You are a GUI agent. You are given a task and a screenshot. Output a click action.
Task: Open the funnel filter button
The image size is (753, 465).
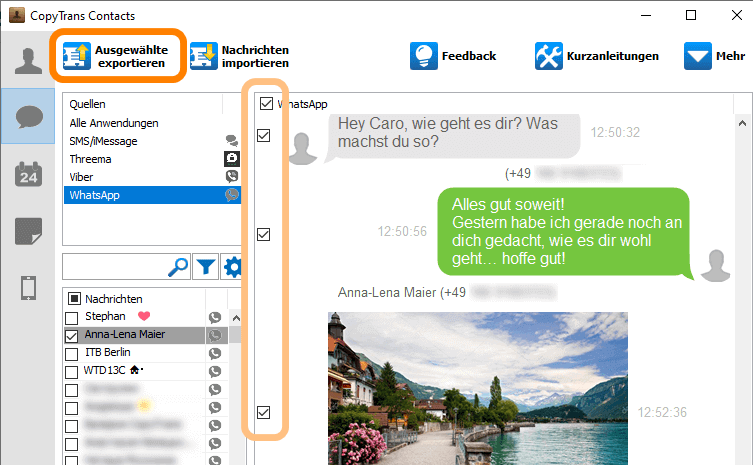click(206, 267)
